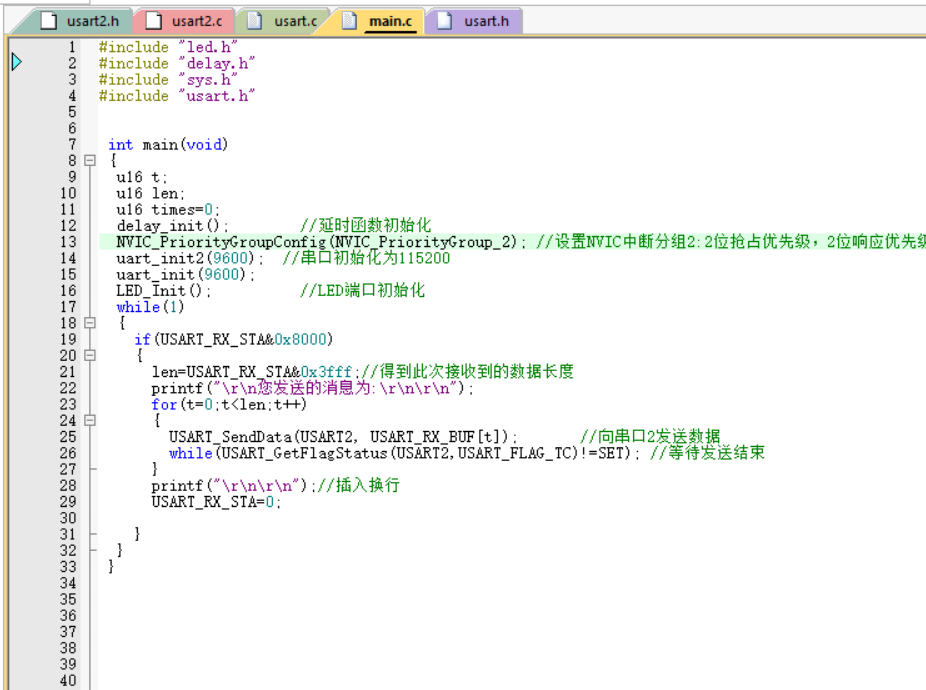The image size is (926, 690).
Task: Click the uart_init(9600); call
Action: click(185, 275)
